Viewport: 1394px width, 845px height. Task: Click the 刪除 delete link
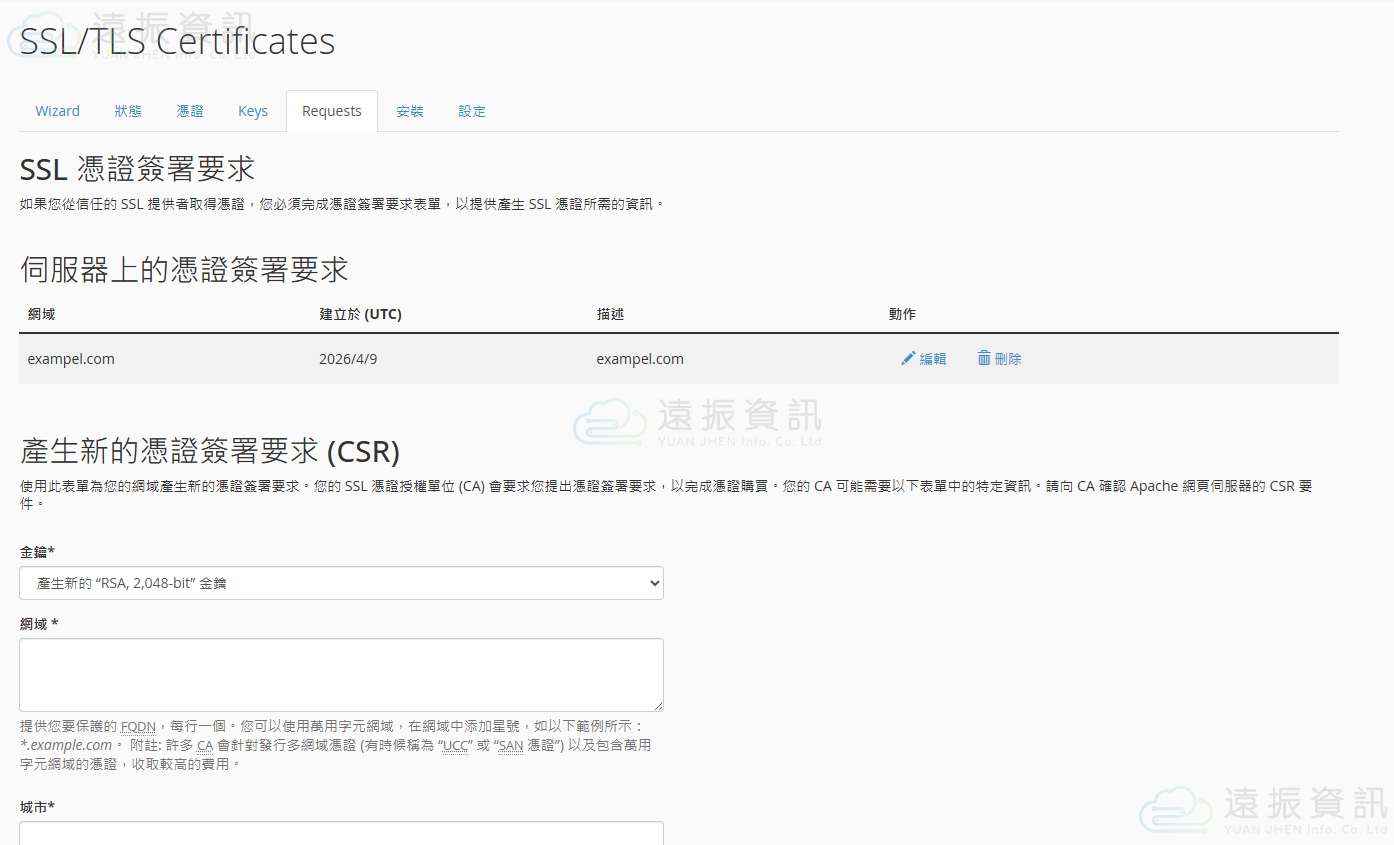click(1006, 358)
